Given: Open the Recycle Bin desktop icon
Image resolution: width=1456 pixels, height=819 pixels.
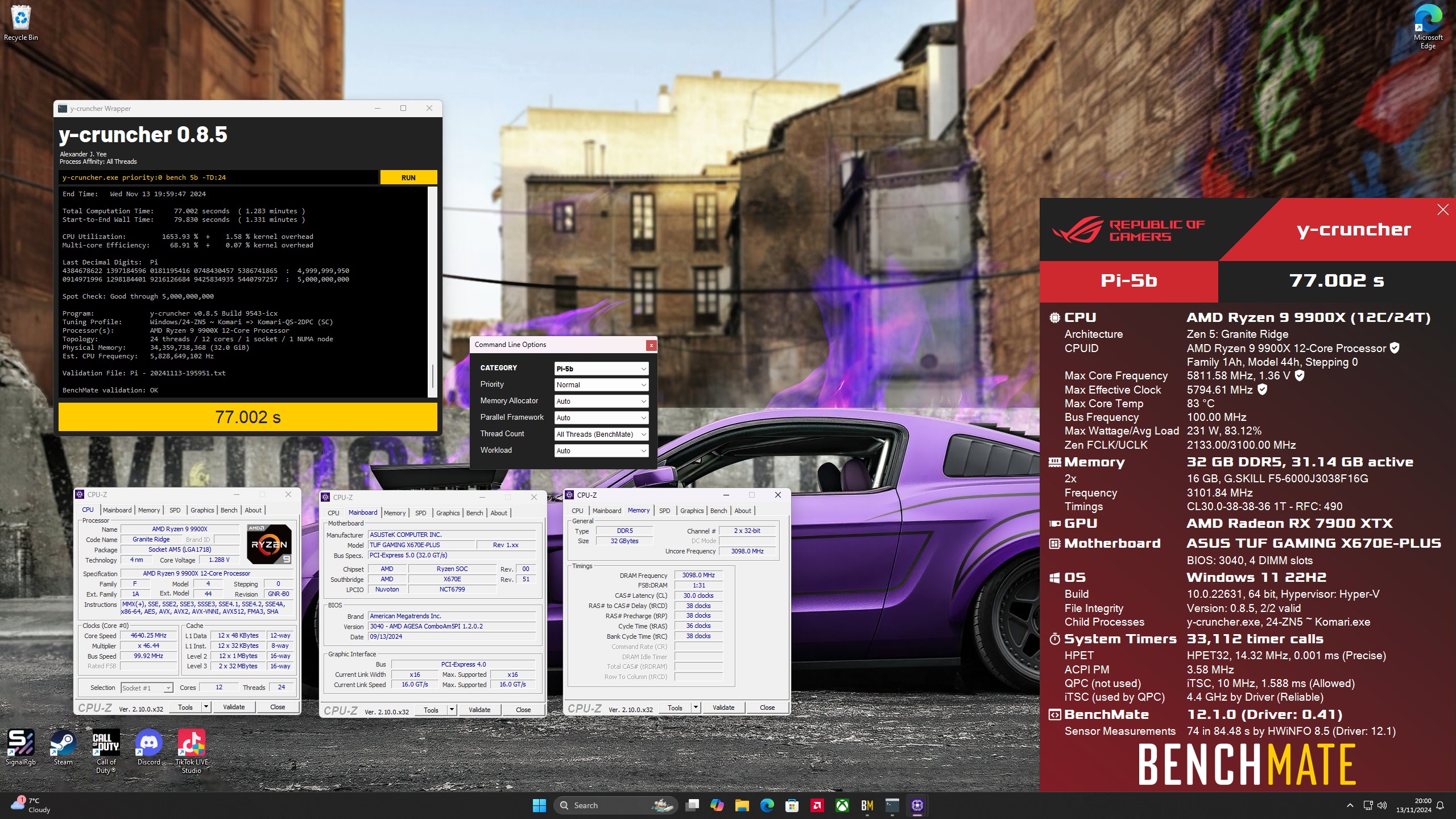Looking at the screenshot, I should pyautogui.click(x=21, y=23).
